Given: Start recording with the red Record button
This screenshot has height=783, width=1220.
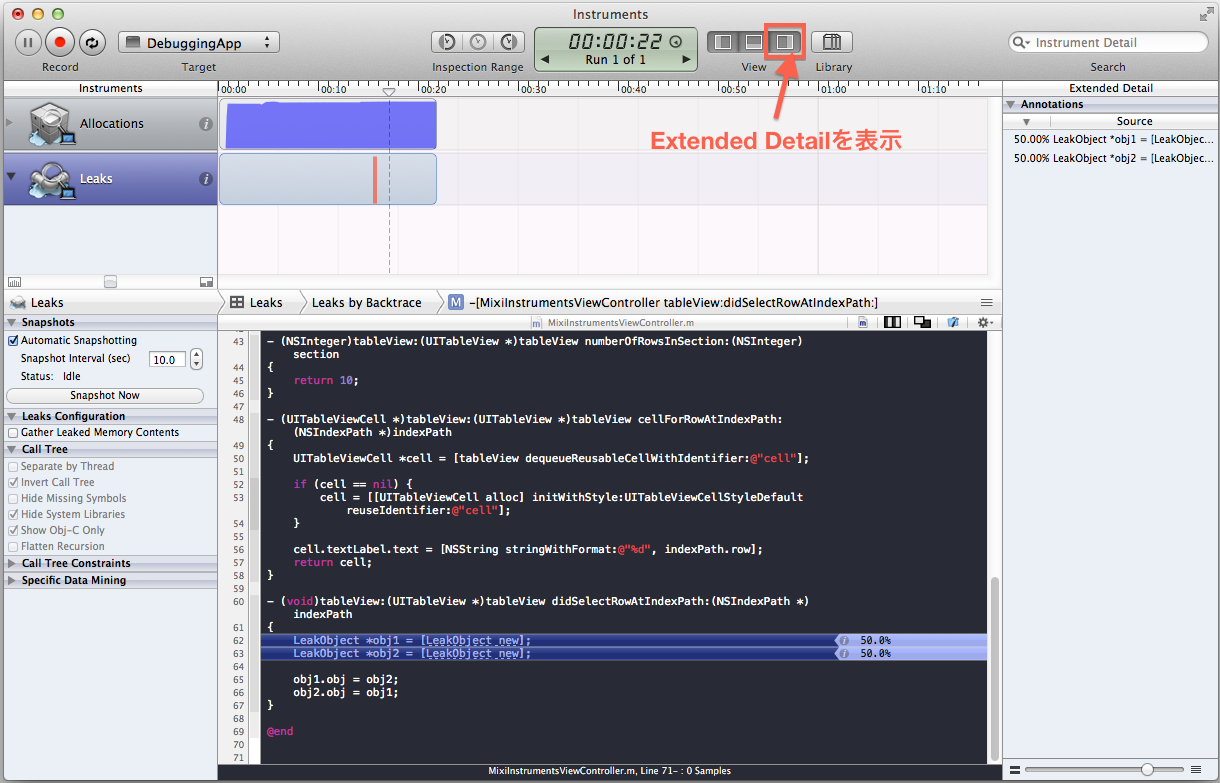Looking at the screenshot, I should pos(59,41).
